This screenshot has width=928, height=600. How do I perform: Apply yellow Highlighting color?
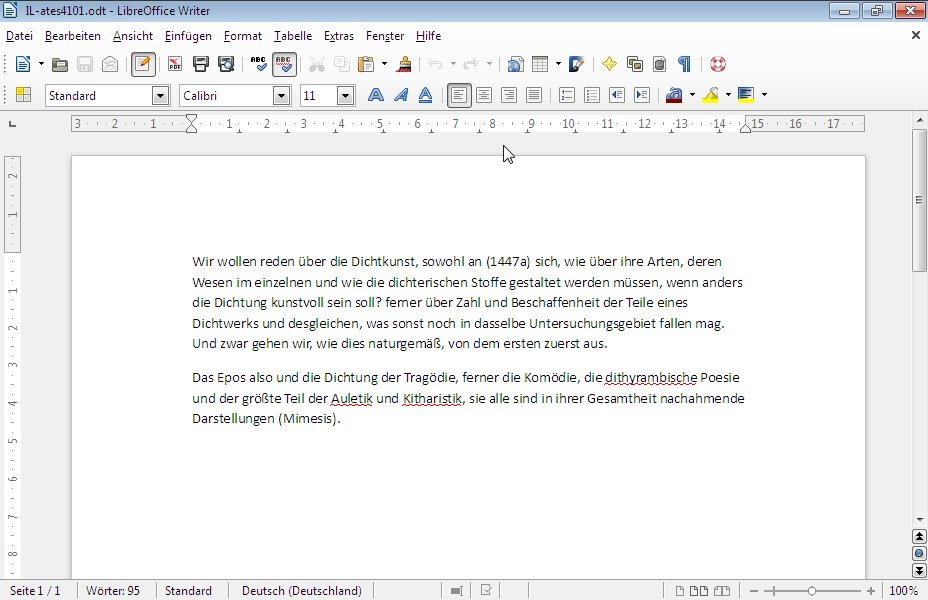pyautogui.click(x=710, y=95)
